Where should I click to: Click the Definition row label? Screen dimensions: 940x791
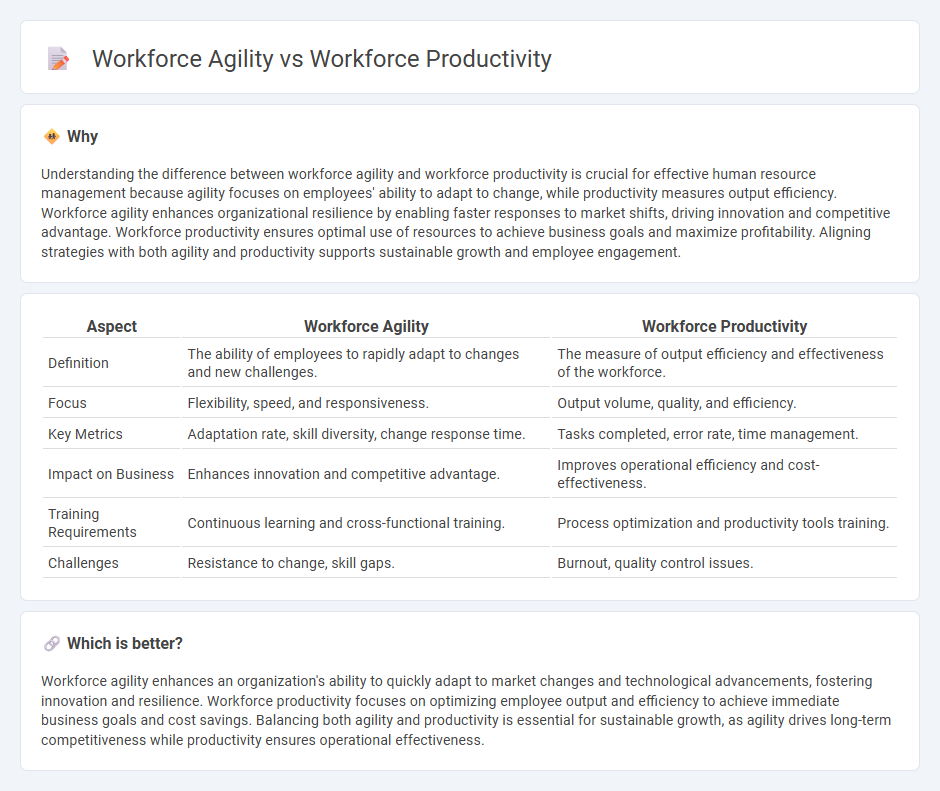pos(78,363)
